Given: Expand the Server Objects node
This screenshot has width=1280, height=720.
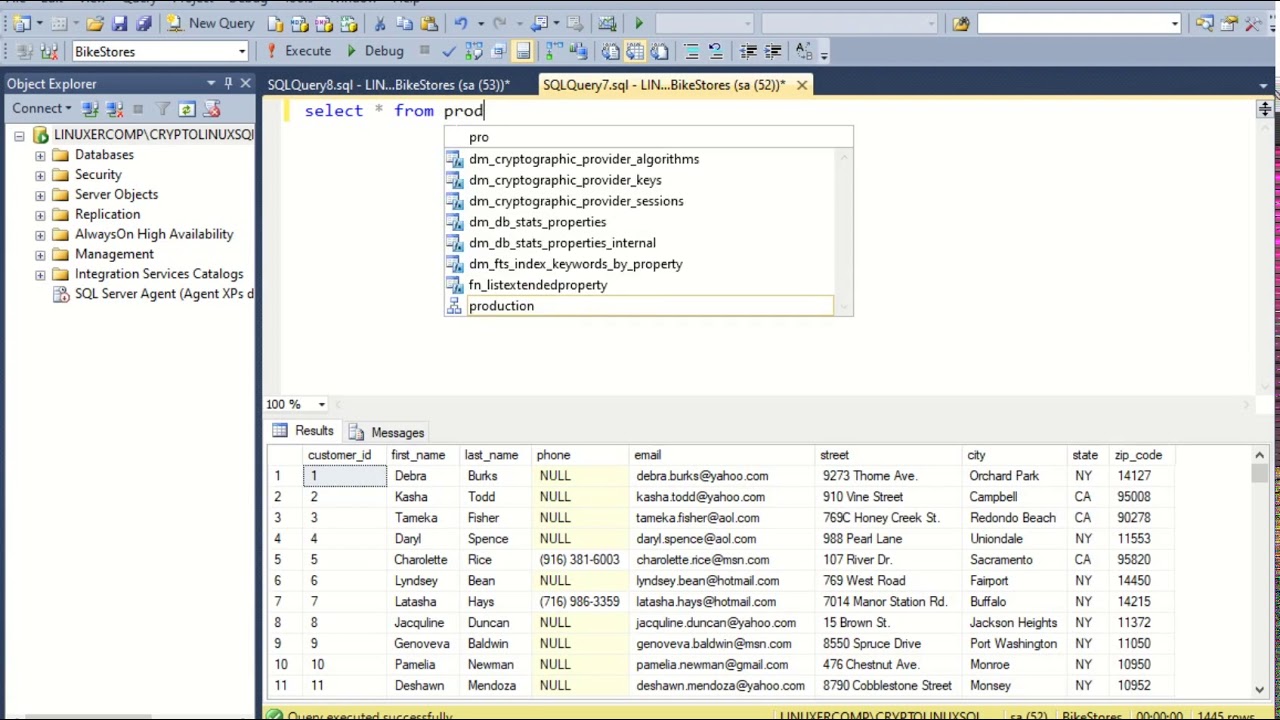Looking at the screenshot, I should [x=40, y=195].
